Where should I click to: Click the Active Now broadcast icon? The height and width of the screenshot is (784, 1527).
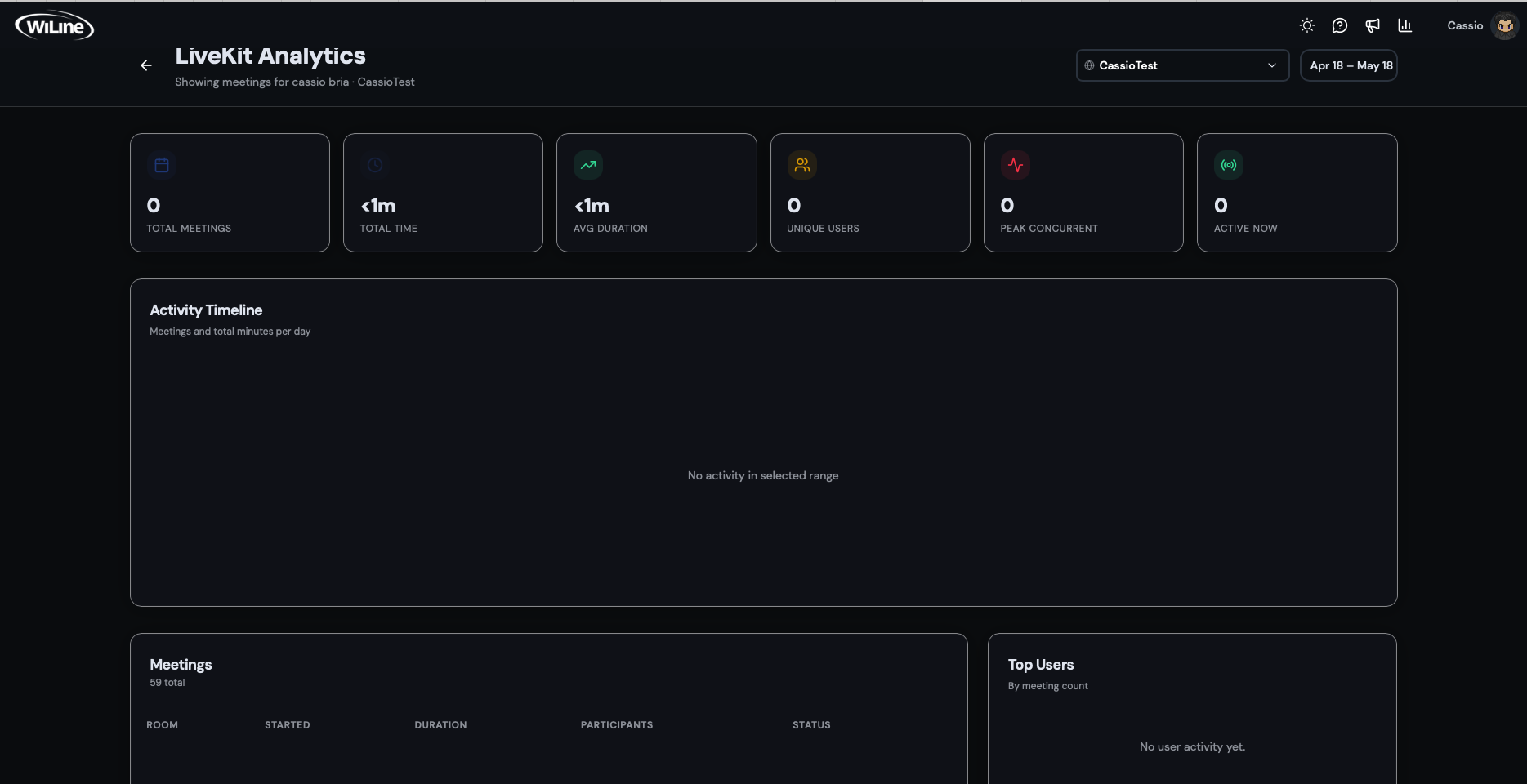[x=1229, y=165]
